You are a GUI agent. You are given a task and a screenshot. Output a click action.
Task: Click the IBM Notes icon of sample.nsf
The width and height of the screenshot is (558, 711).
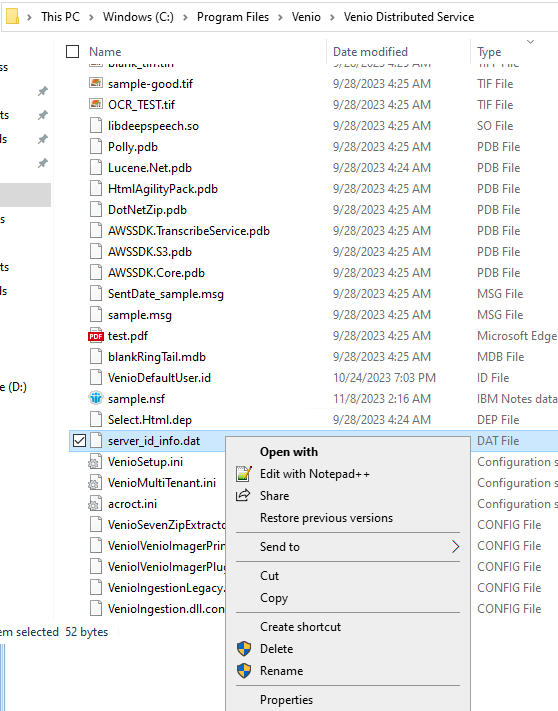click(x=96, y=398)
